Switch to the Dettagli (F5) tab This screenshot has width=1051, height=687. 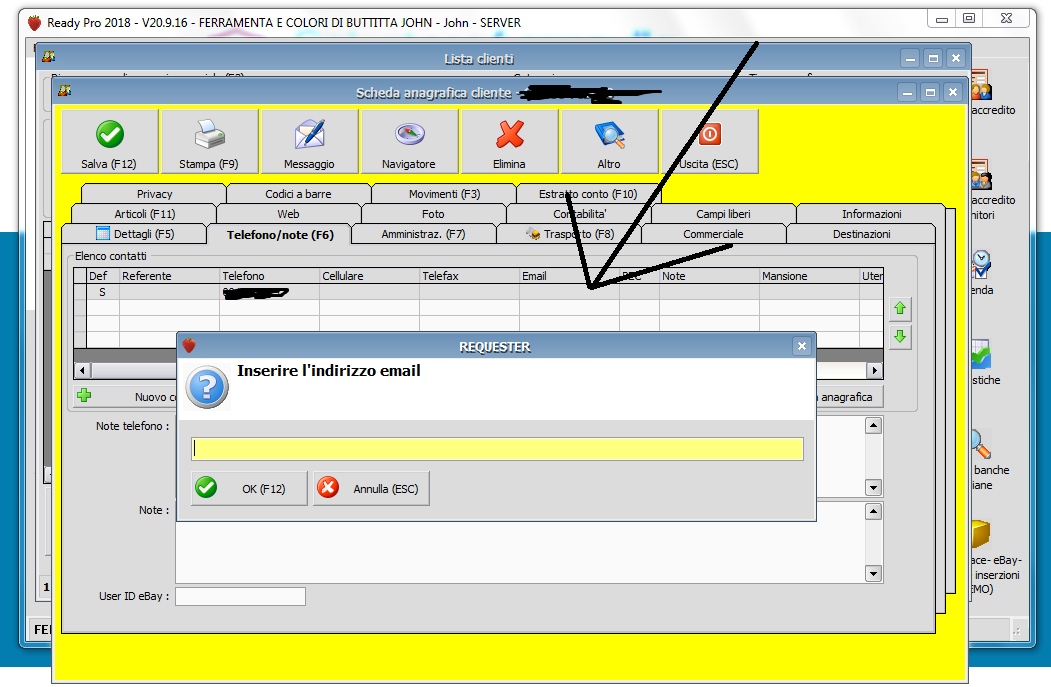[x=134, y=234]
